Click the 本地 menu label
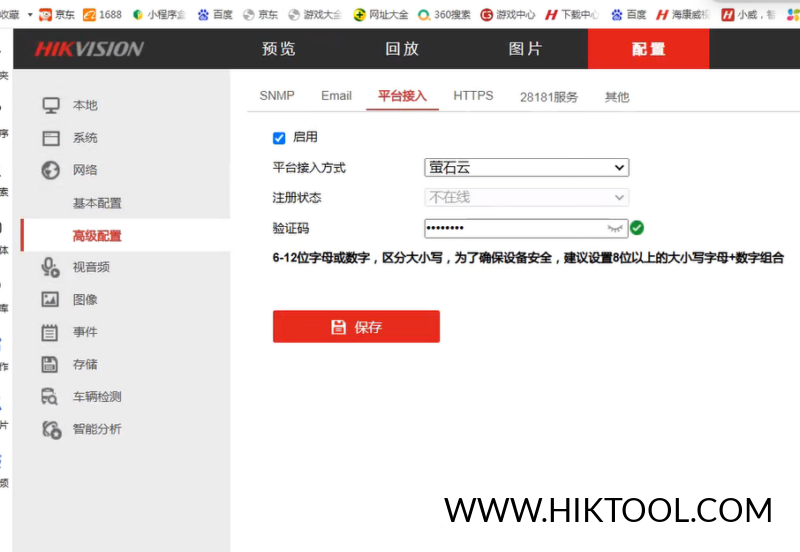Image resolution: width=800 pixels, height=552 pixels. click(x=85, y=105)
